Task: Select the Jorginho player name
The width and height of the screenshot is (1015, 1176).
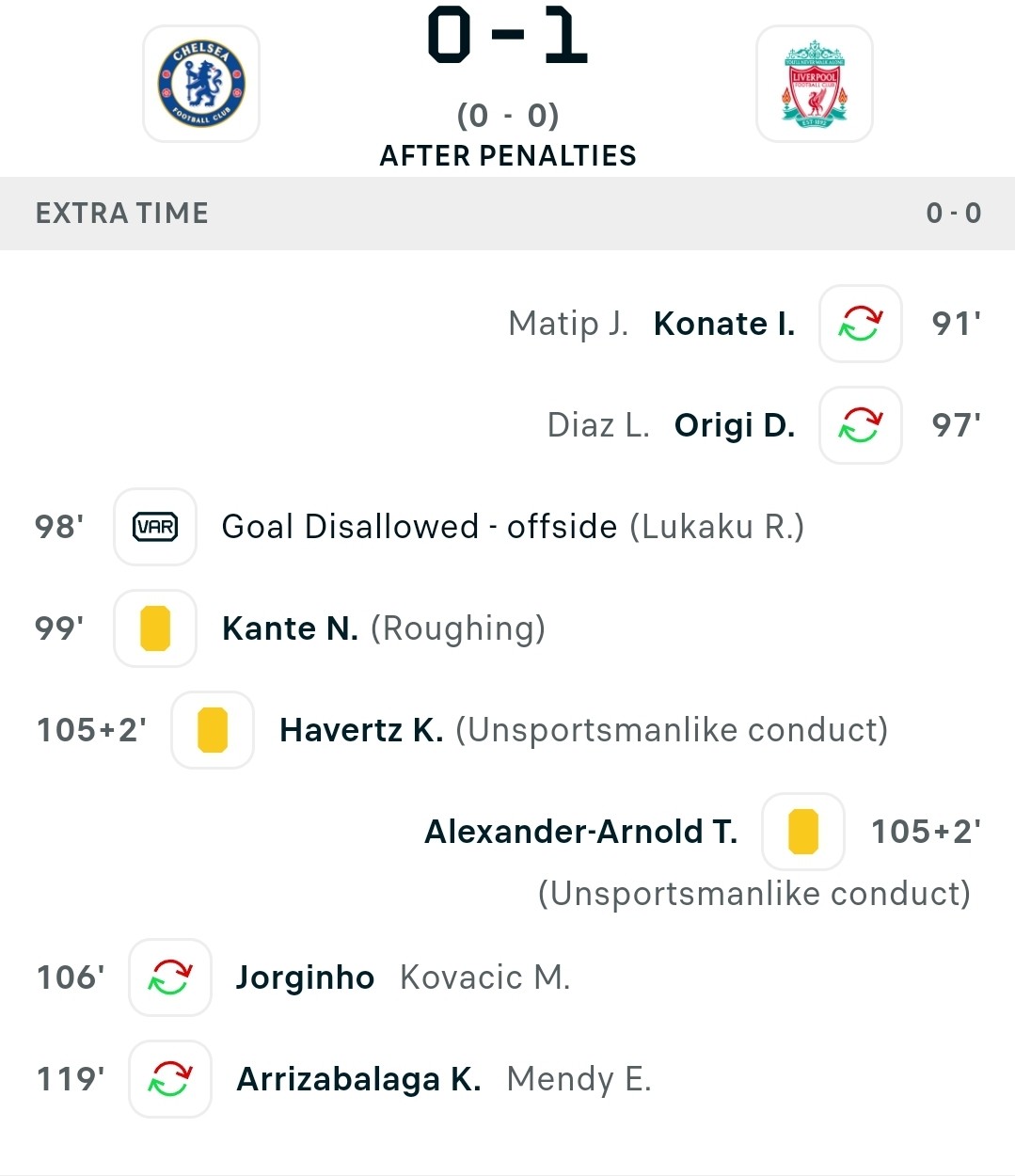Action: point(305,978)
